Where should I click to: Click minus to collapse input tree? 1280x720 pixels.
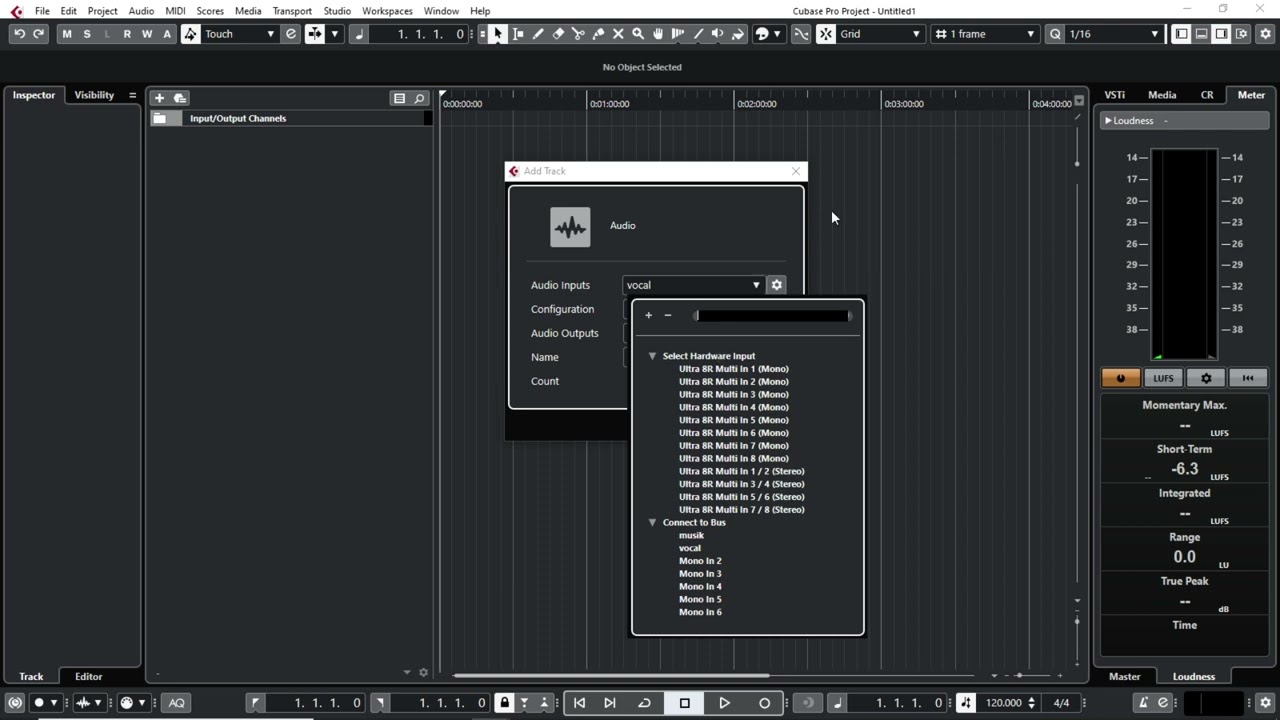(668, 316)
